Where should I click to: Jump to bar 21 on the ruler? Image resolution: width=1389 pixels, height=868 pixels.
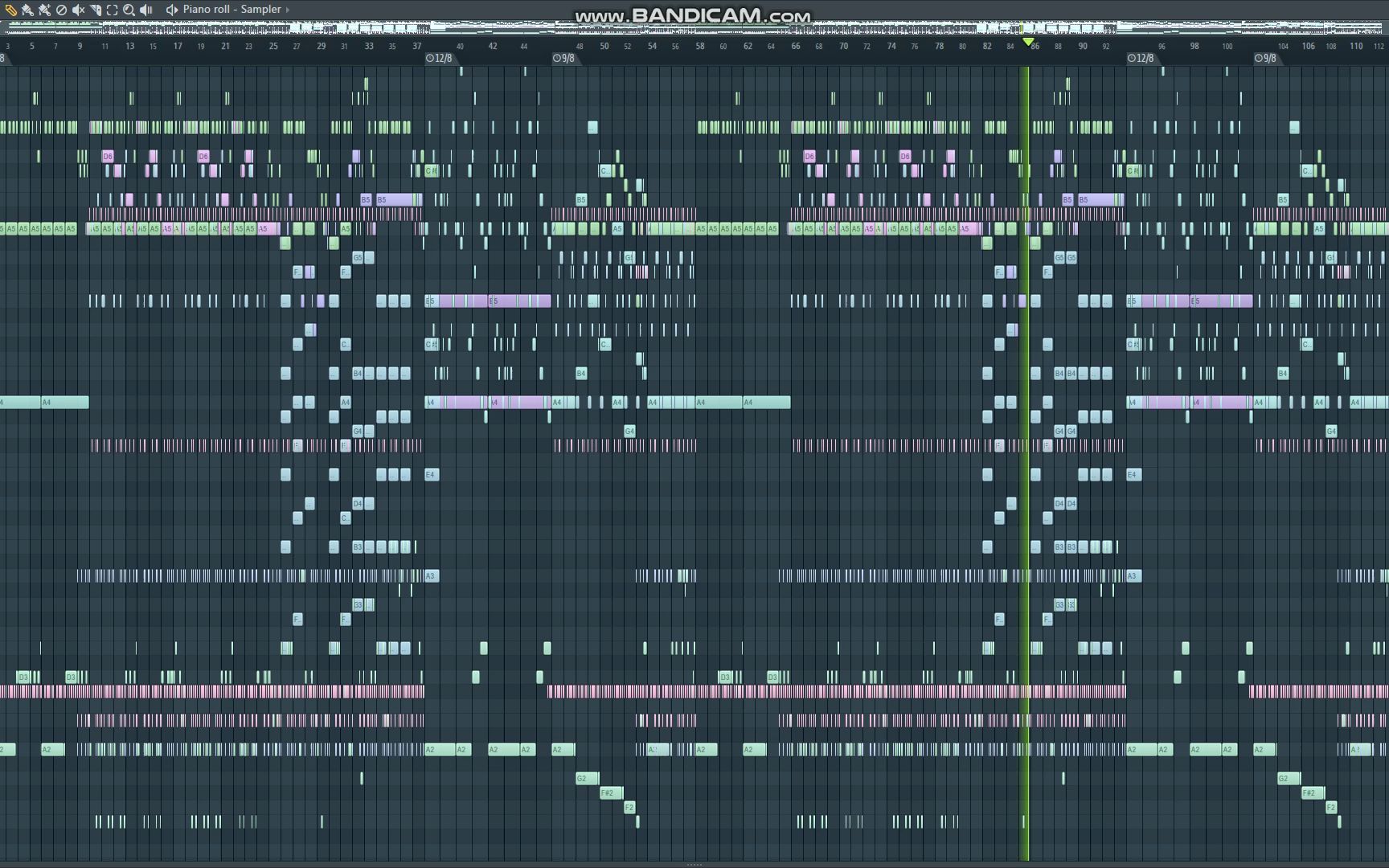pyautogui.click(x=225, y=46)
